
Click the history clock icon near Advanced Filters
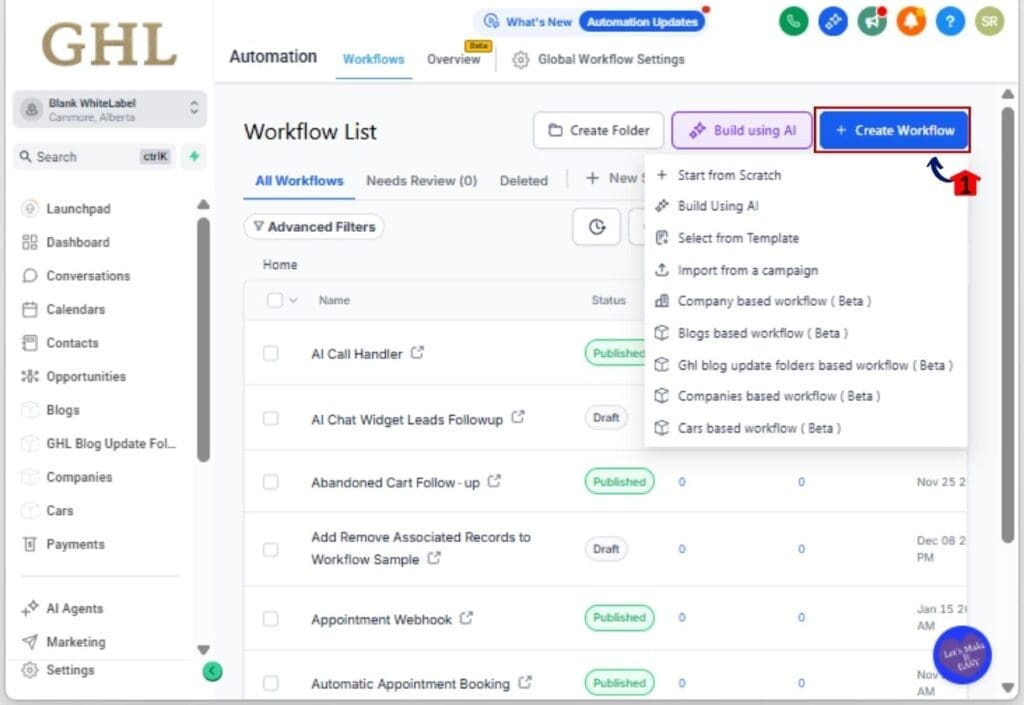point(596,227)
